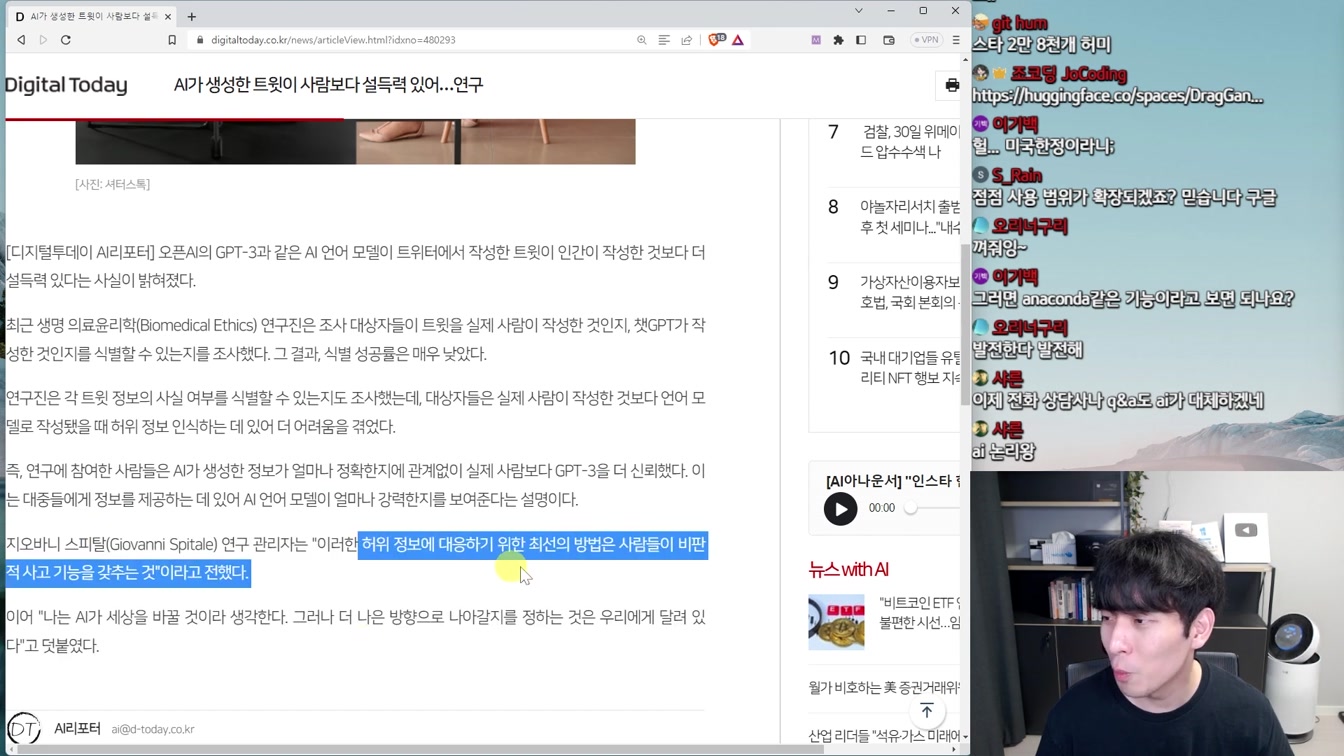The width and height of the screenshot is (1344, 756).
Task: Select the AI tweet article browser tab
Action: click(92, 16)
